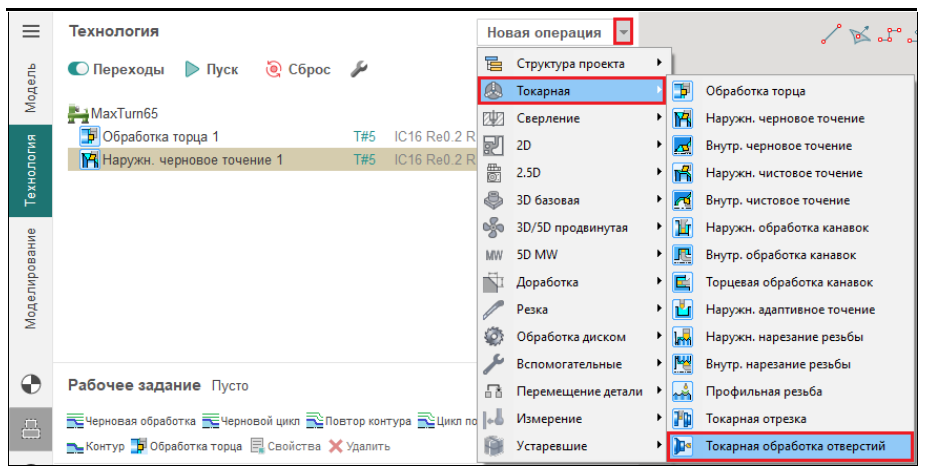Click the Сброс reset icon
This screenshot has height=470, width=929.
coord(273,70)
